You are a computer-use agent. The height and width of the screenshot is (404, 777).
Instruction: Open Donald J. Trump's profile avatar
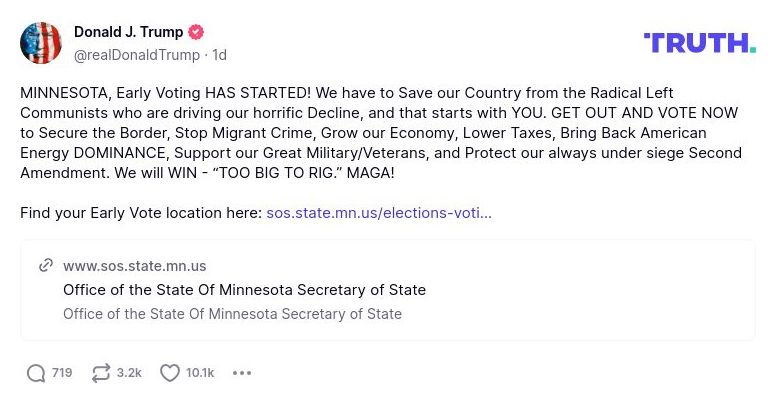41,42
